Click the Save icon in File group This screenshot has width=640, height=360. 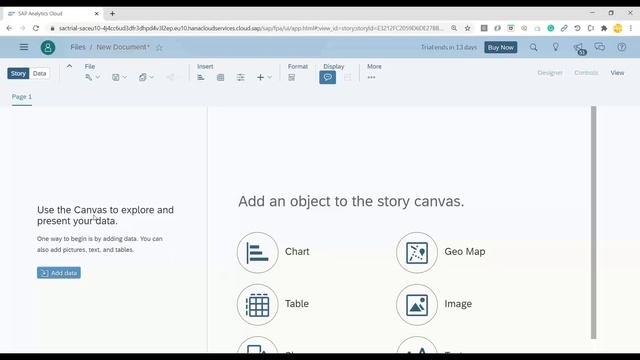(116, 77)
